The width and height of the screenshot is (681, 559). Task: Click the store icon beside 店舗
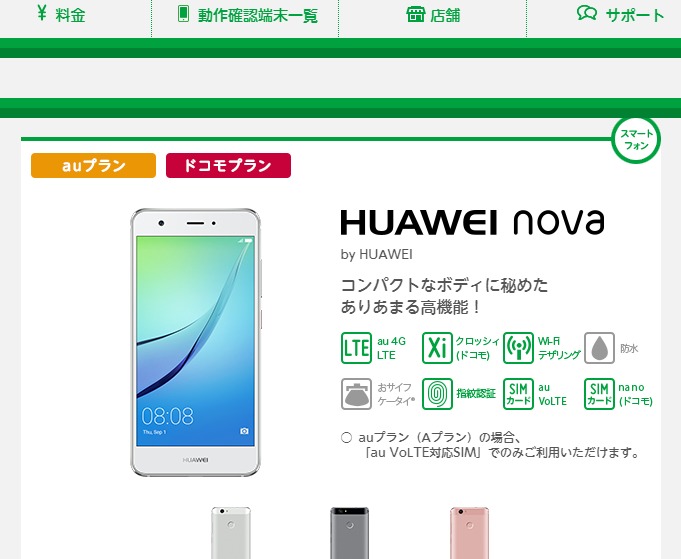tap(415, 14)
